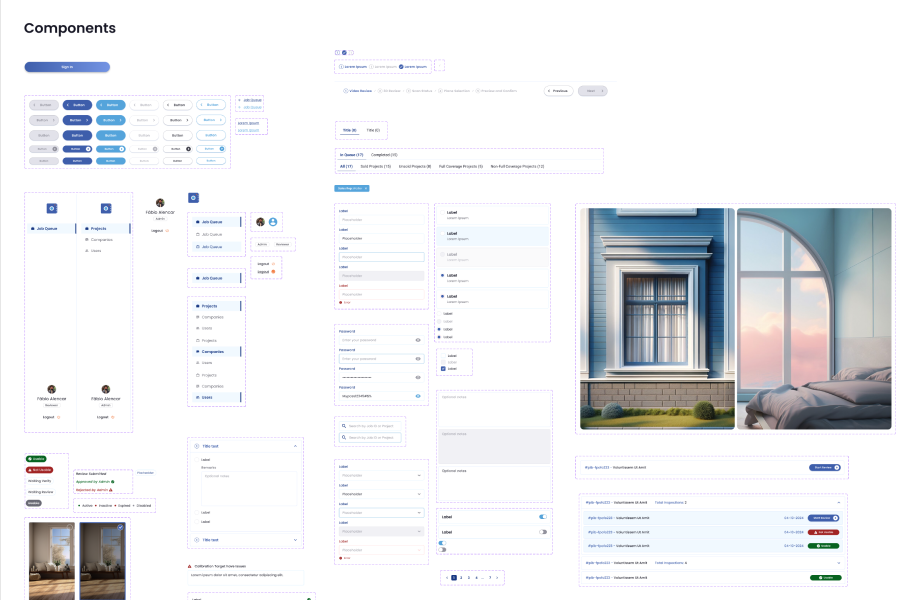Image resolution: width=911 pixels, height=600 pixels.
Task: Enable the blue Label toggle switch
Action: [542, 515]
